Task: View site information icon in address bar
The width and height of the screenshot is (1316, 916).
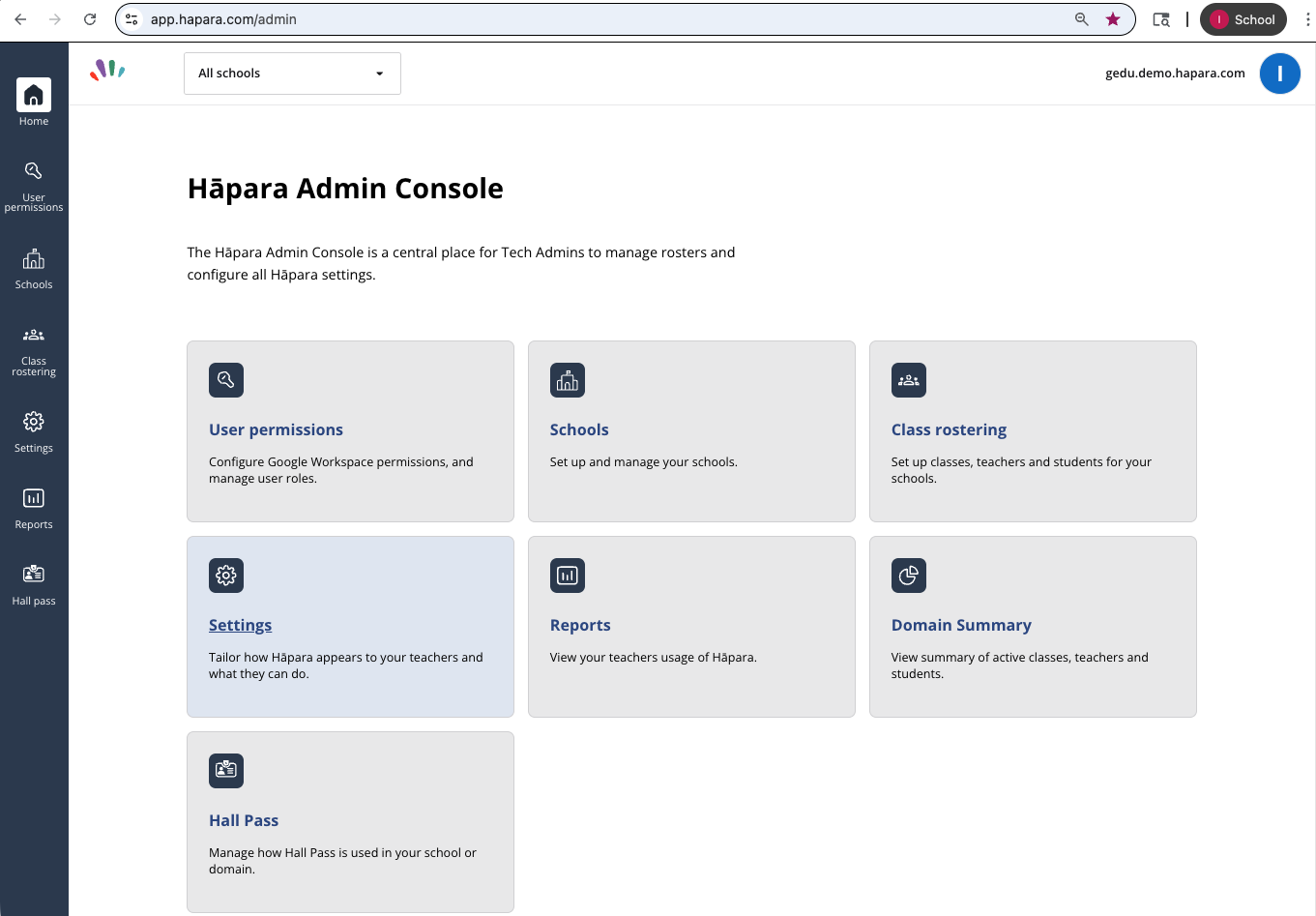Action: click(132, 19)
